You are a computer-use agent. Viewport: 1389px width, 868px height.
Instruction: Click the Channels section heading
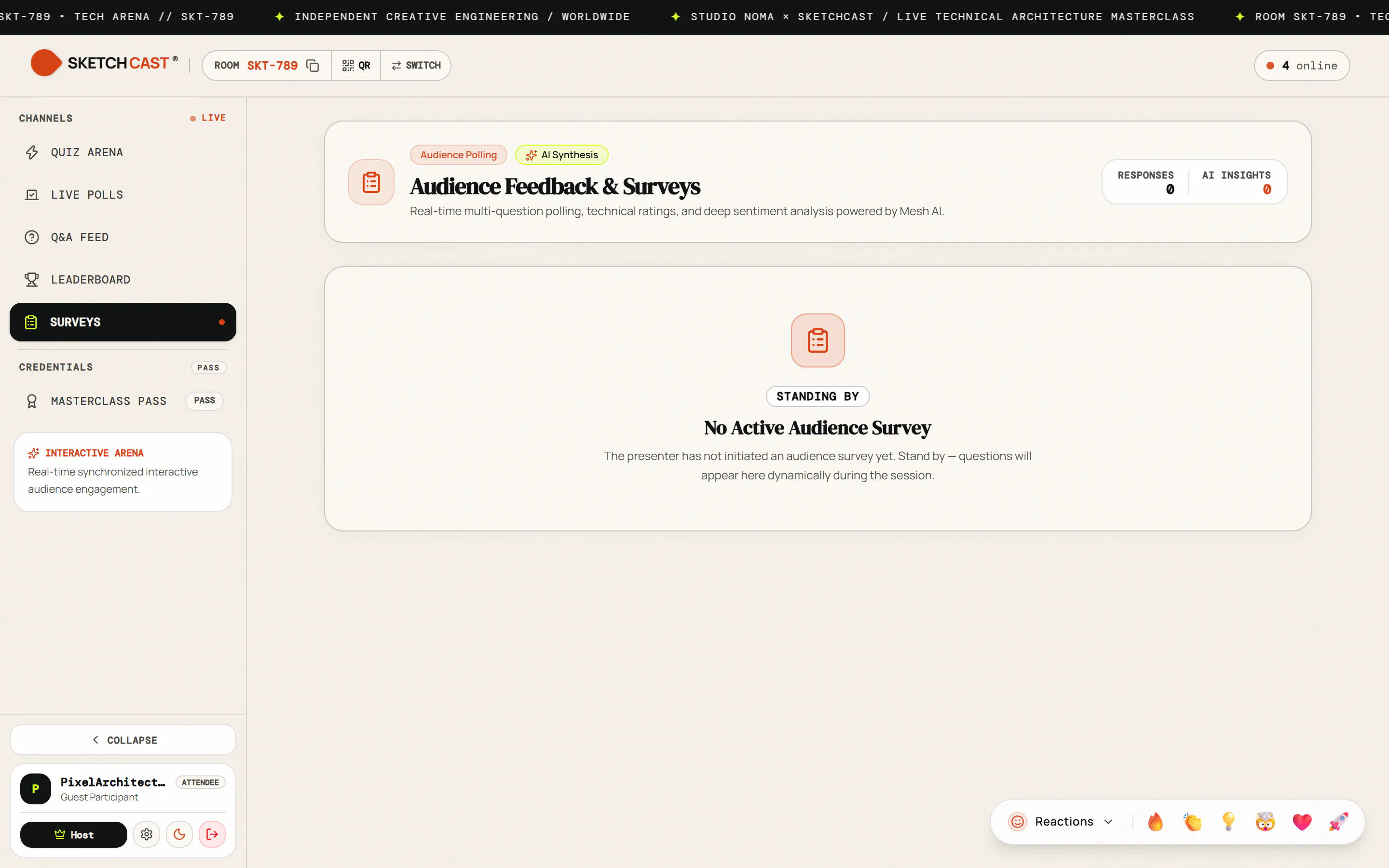(46, 118)
